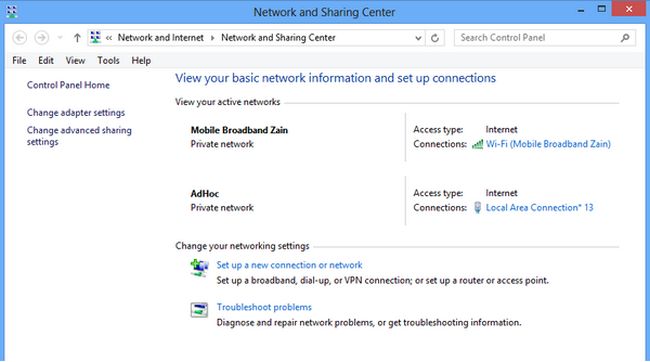Go up one level with Up arrow
650x362 pixels.
coord(77,38)
